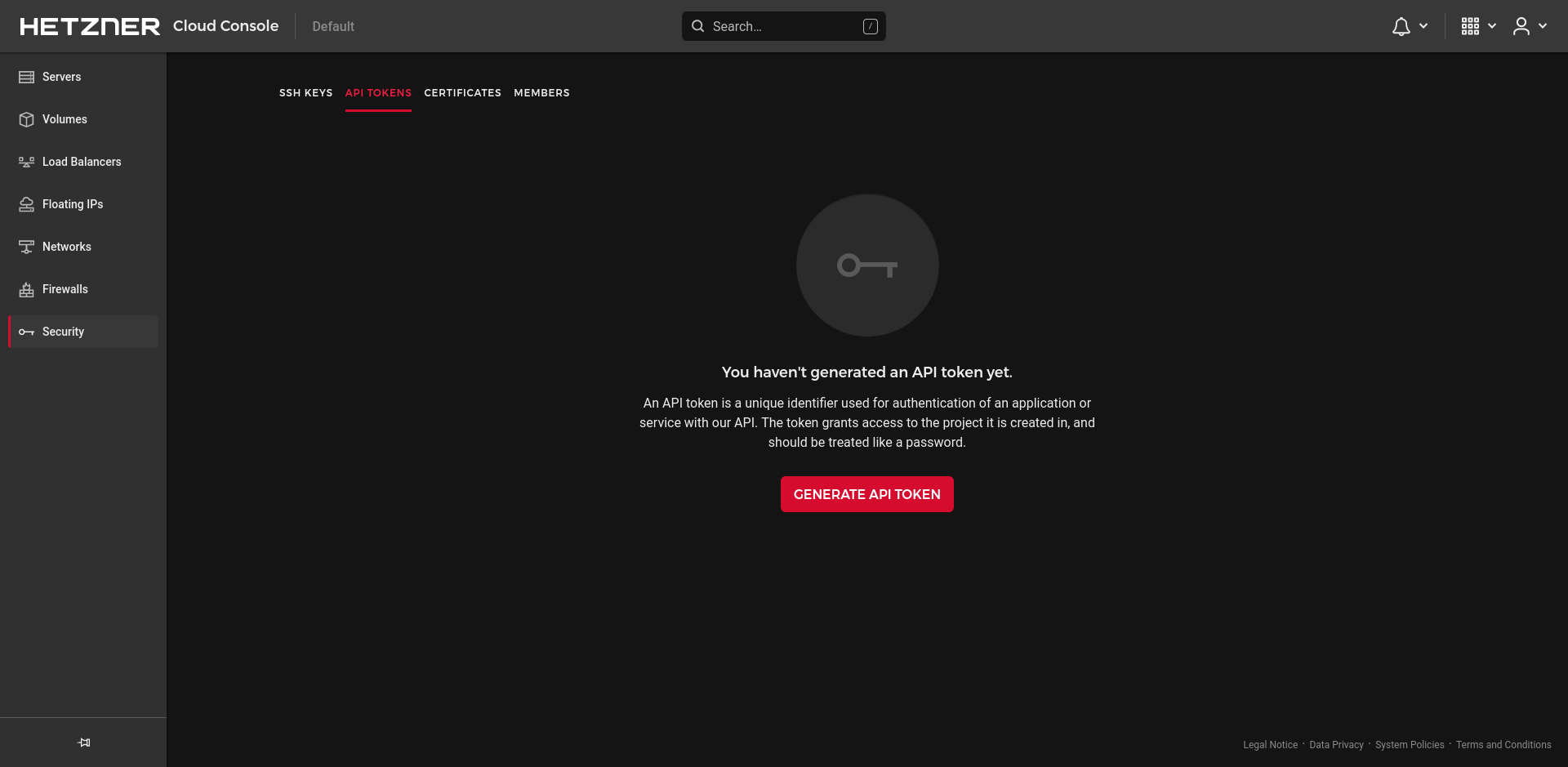
Task: Open Volumes via its cube icon
Action: pos(26,119)
